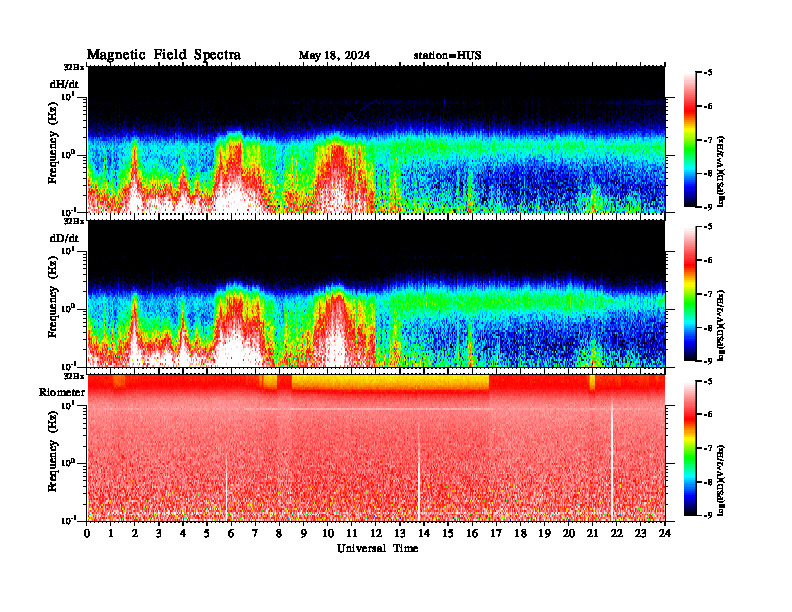Click the 10^1 frequency tick of dH/dt panel

[x=67, y=97]
